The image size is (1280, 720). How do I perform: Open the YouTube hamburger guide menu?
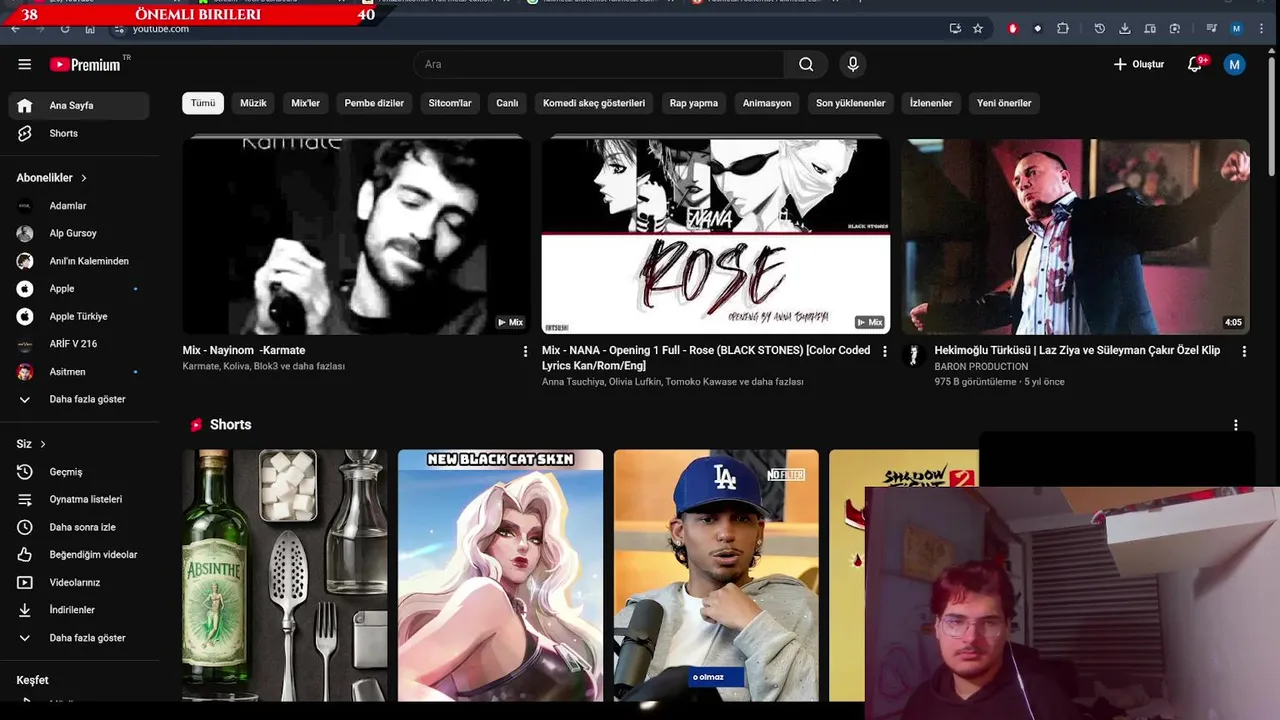click(24, 64)
